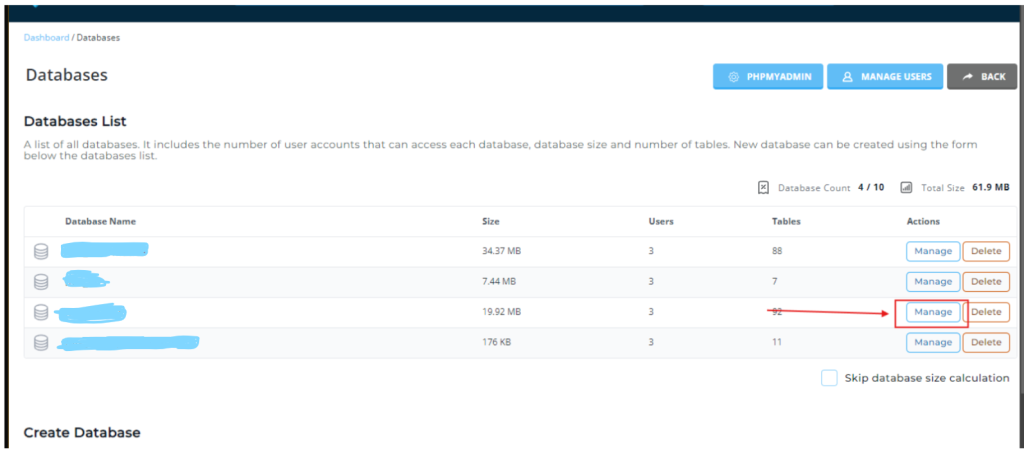Manage the 176 KB database
This screenshot has height=452, width=1024.
coord(932,343)
